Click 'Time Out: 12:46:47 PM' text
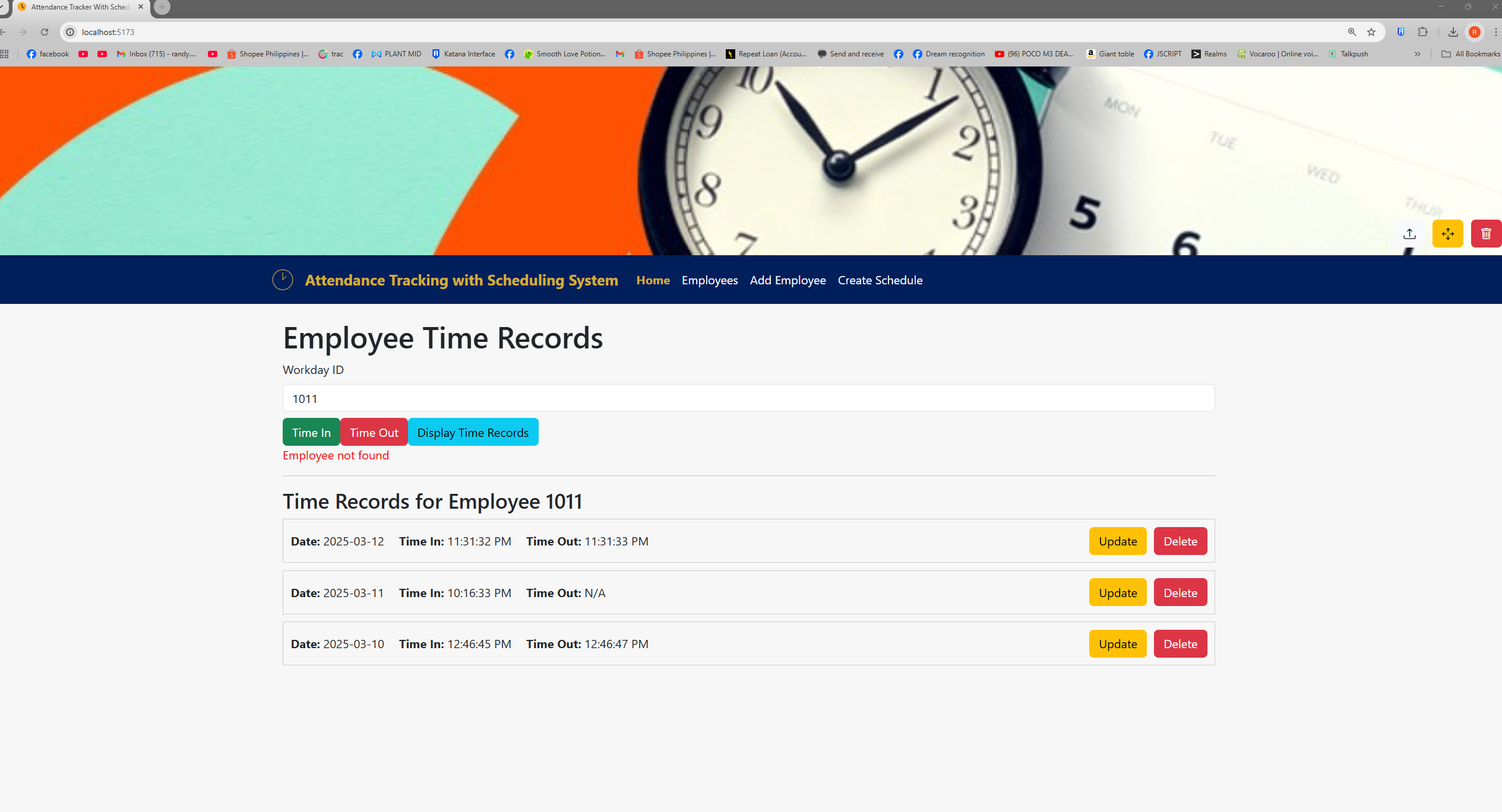 click(587, 644)
